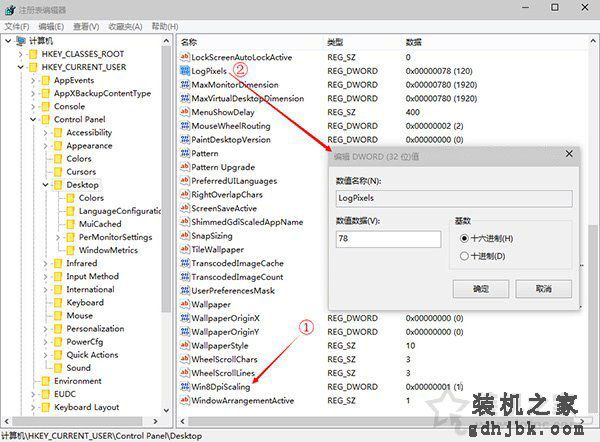The height and width of the screenshot is (442, 600).
Task: Click the values list scroll left arrow
Action: (x=183, y=421)
